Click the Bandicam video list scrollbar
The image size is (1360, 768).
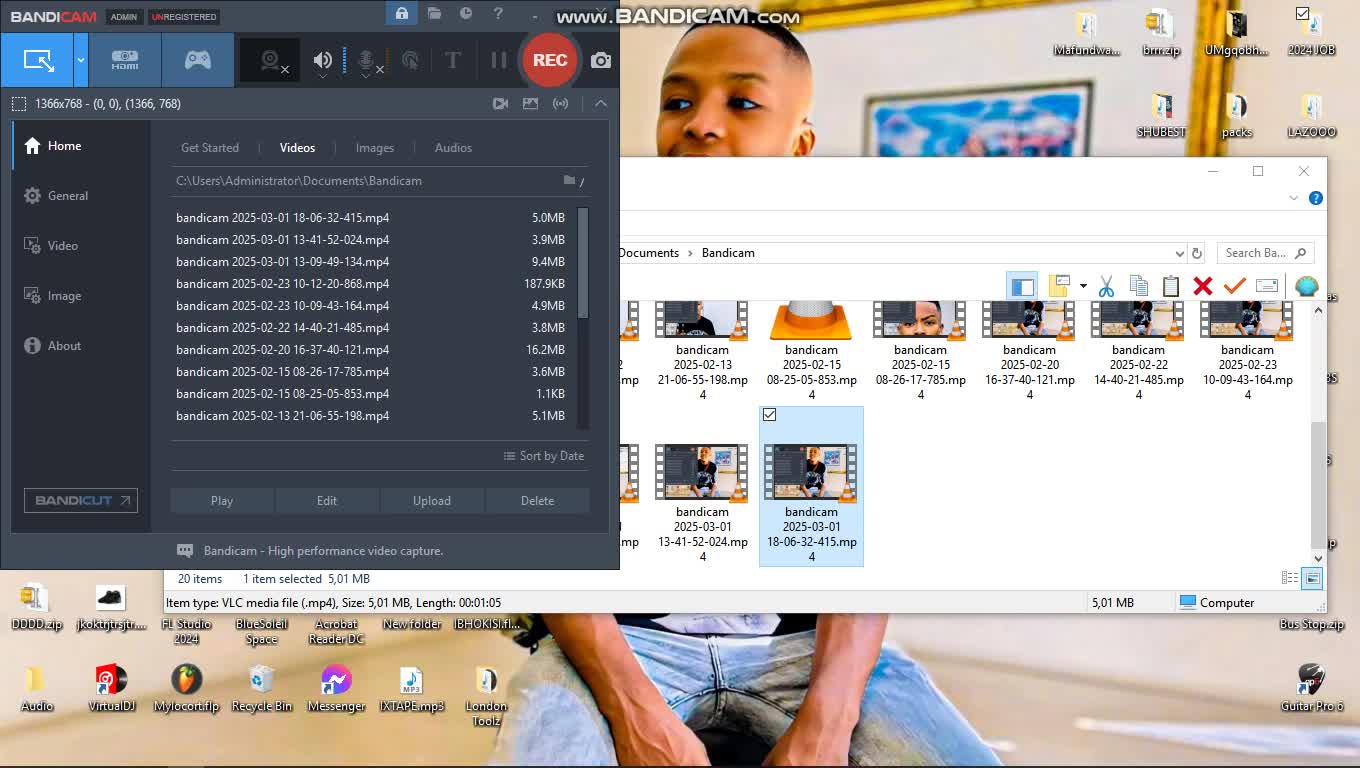583,264
